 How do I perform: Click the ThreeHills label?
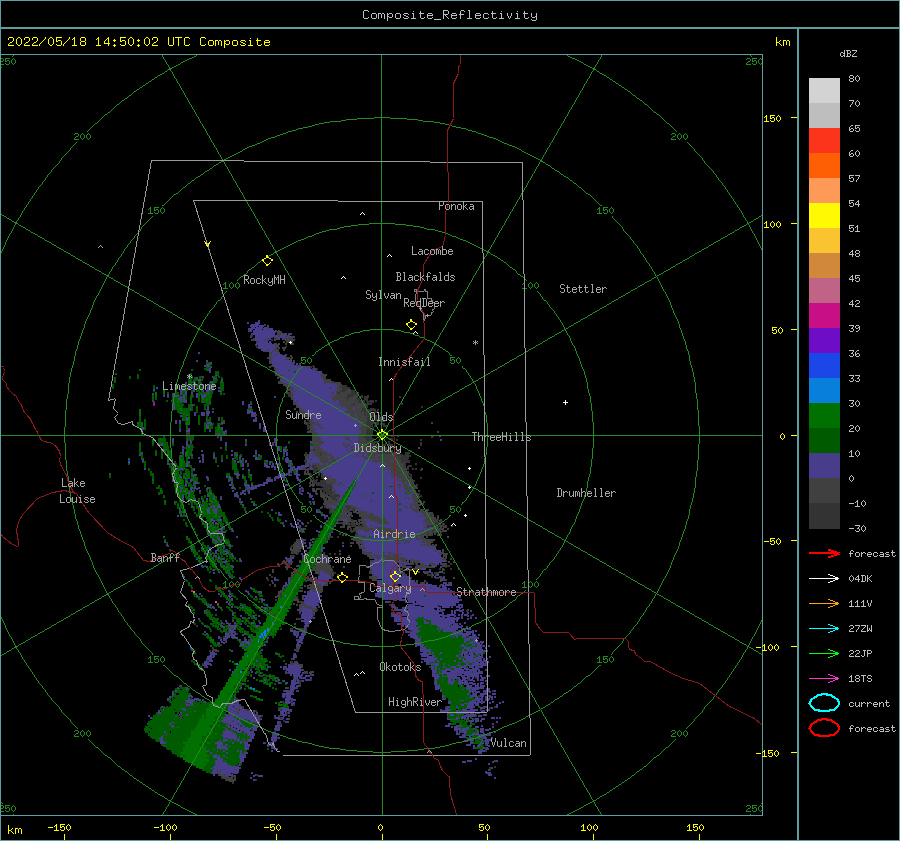(x=502, y=437)
